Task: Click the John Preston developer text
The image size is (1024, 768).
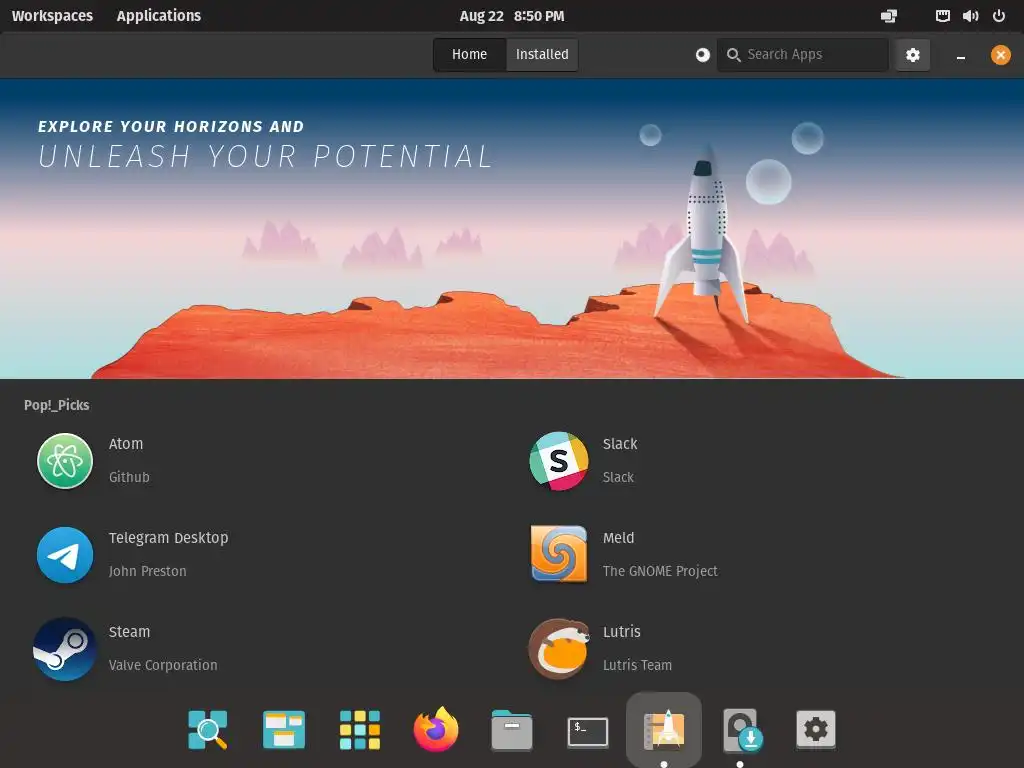Action: click(148, 571)
